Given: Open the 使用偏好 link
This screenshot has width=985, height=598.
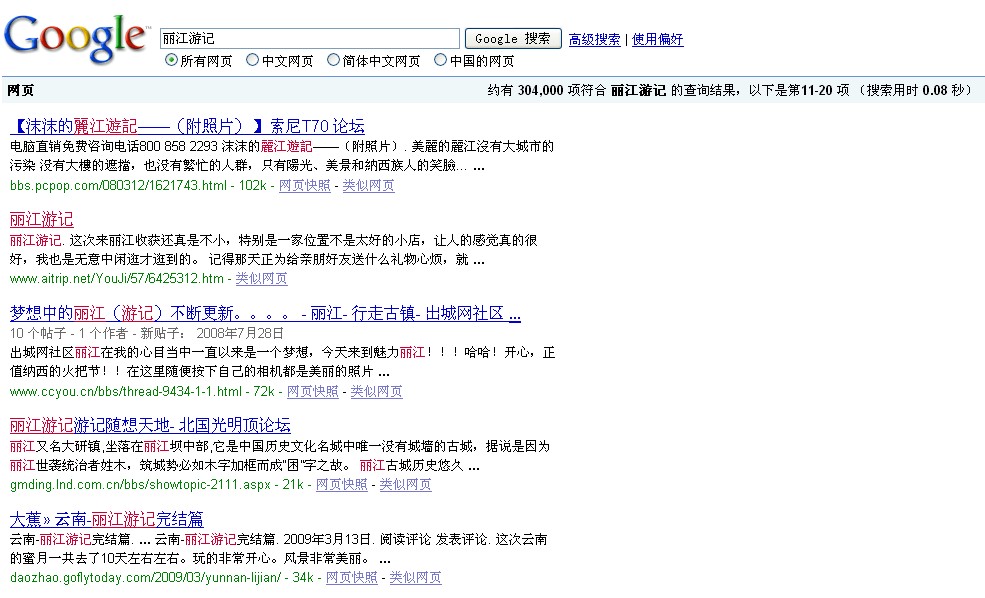Looking at the screenshot, I should click(x=658, y=39).
